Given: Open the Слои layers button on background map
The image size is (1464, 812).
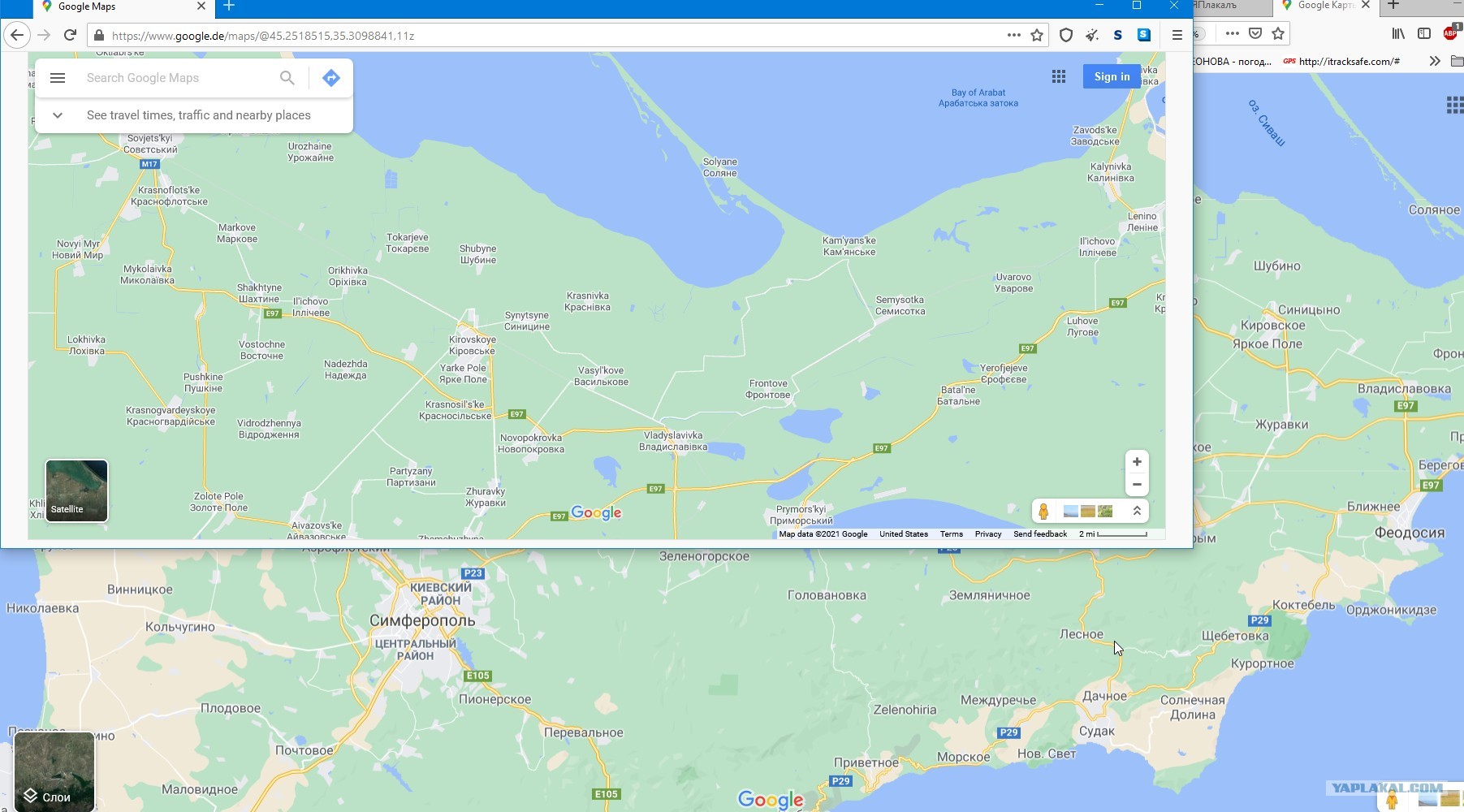Looking at the screenshot, I should [54, 772].
